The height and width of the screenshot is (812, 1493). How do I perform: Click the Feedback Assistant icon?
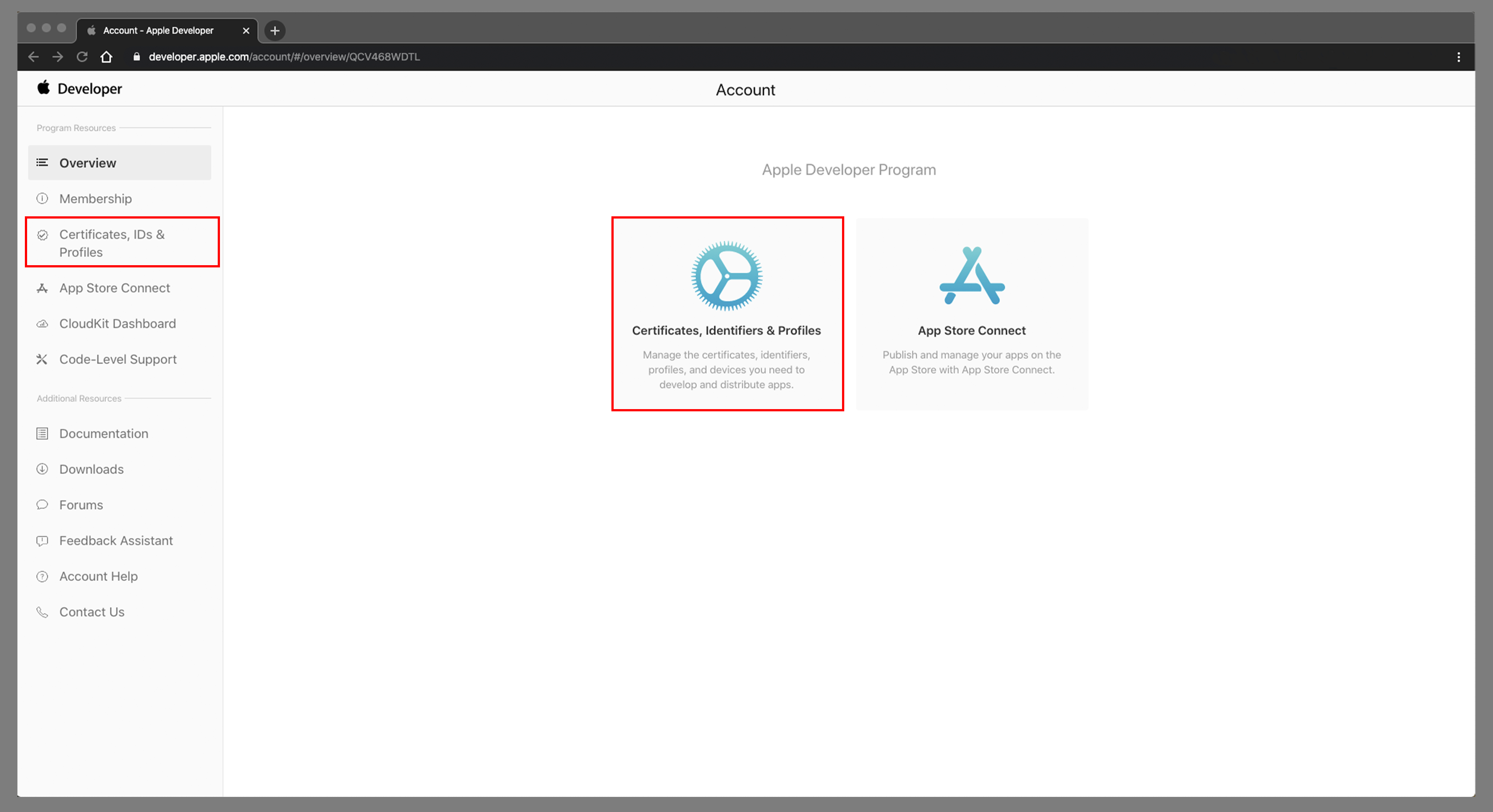(x=42, y=541)
